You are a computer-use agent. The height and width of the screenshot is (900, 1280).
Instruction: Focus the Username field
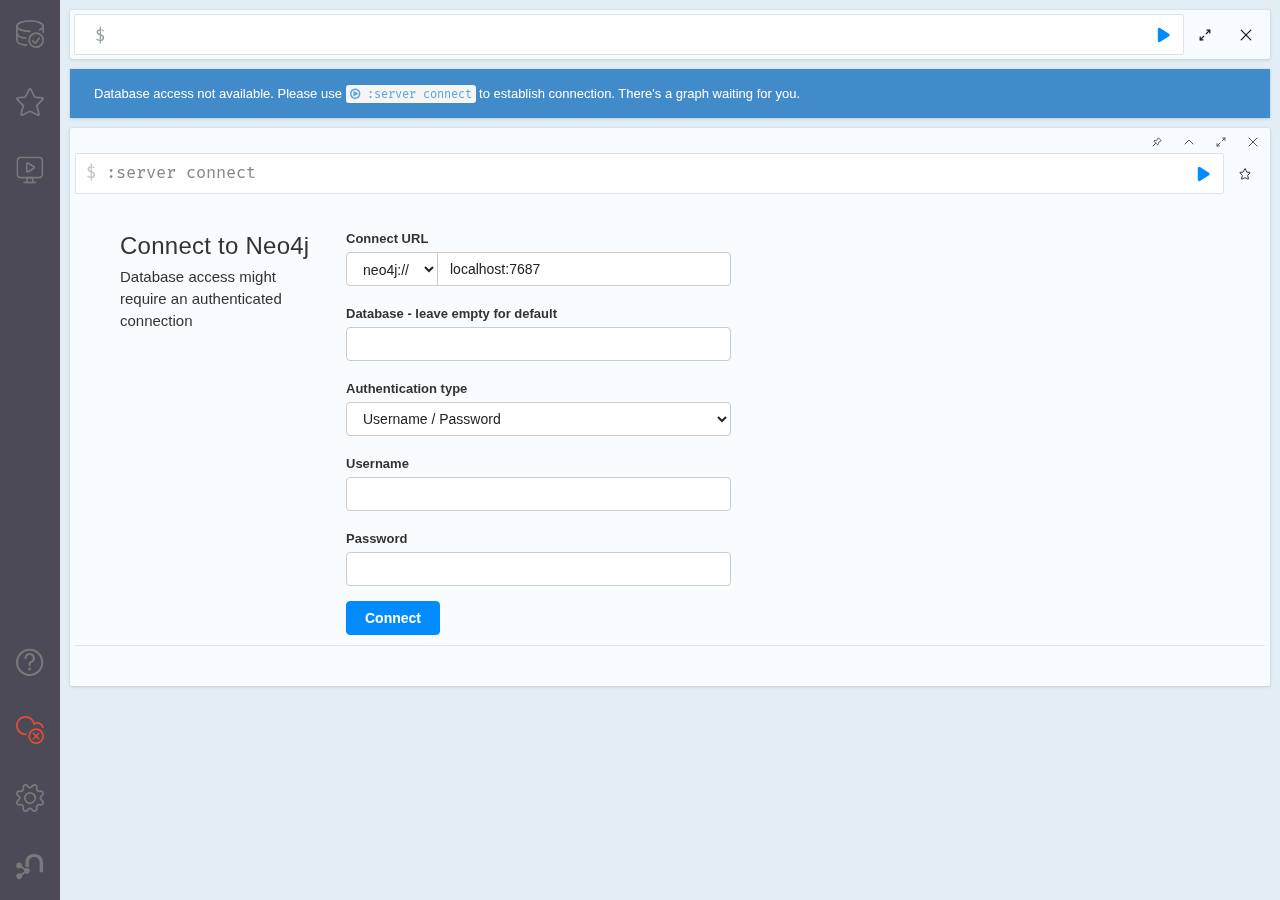tap(538, 494)
